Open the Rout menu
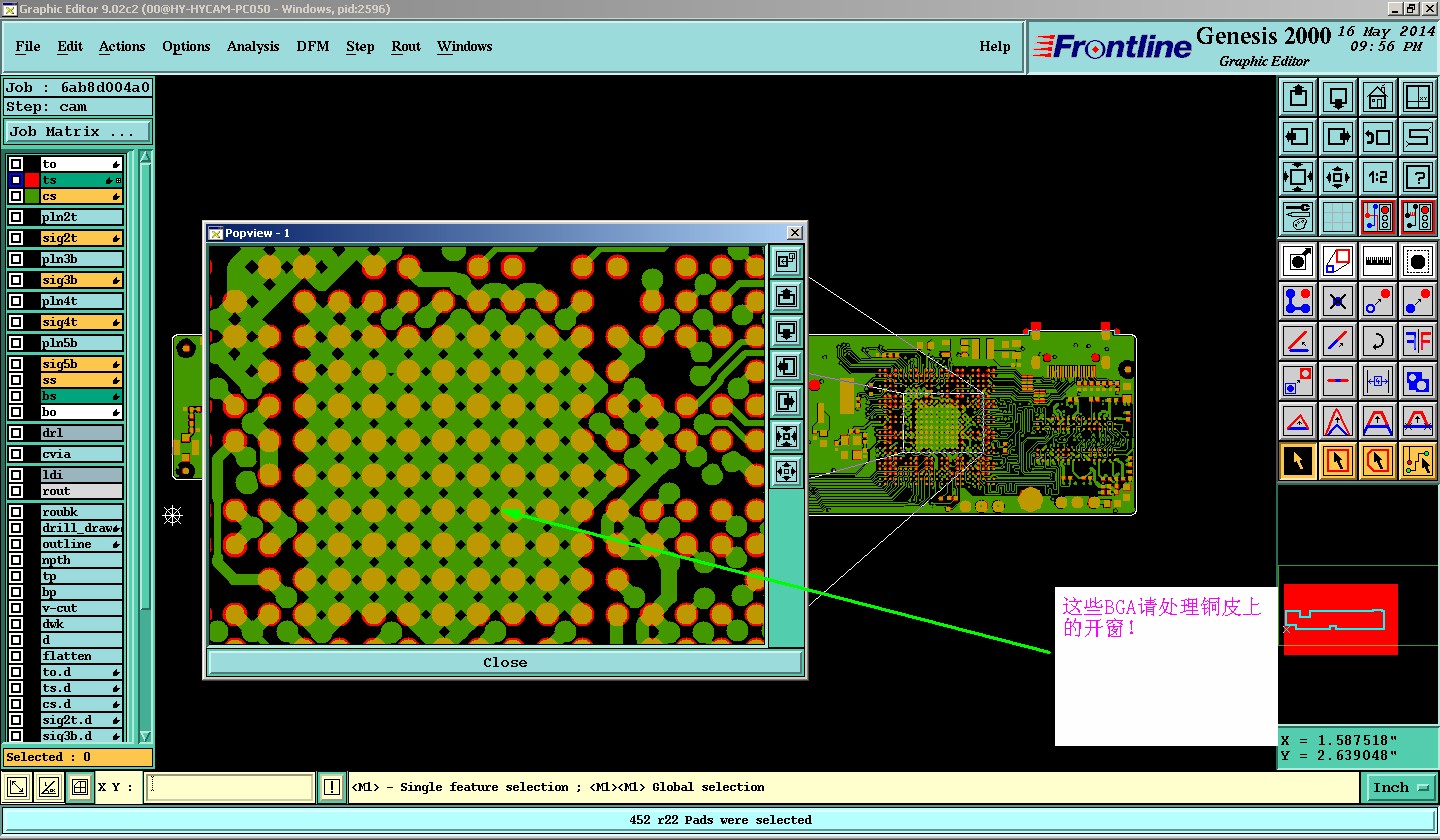The width and height of the screenshot is (1440, 840). point(406,46)
